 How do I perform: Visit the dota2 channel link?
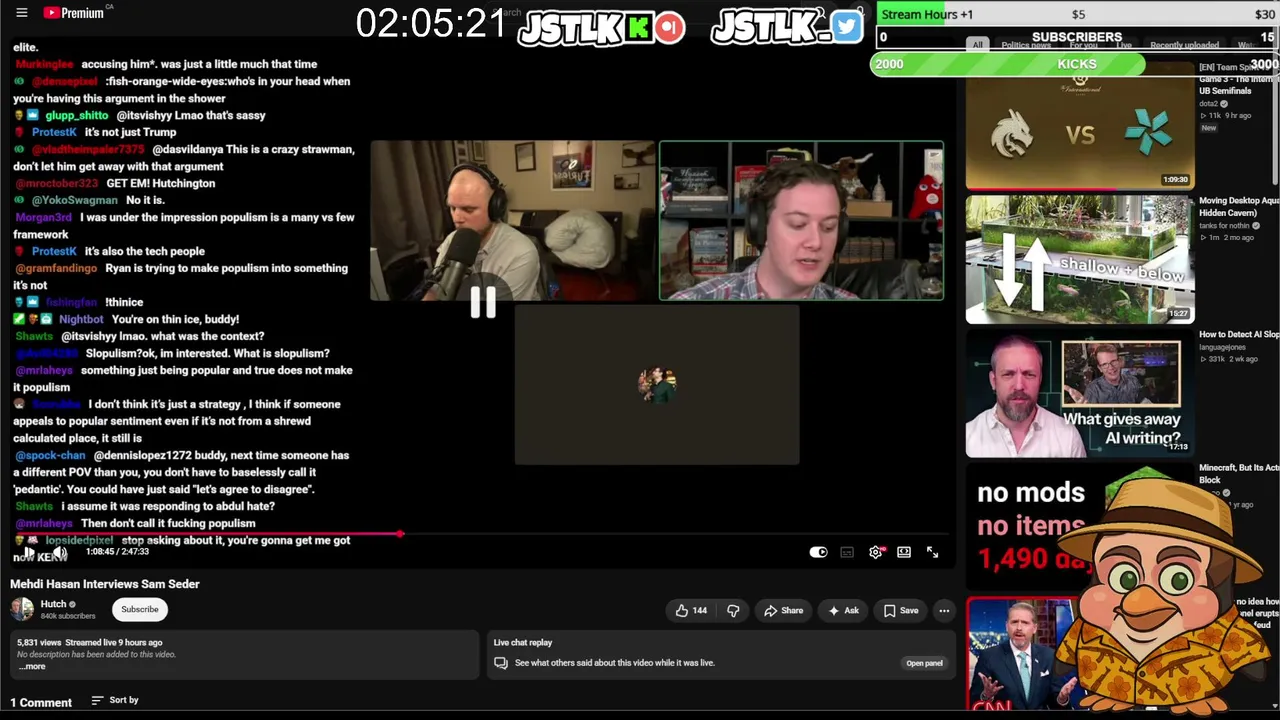[x=1209, y=104]
